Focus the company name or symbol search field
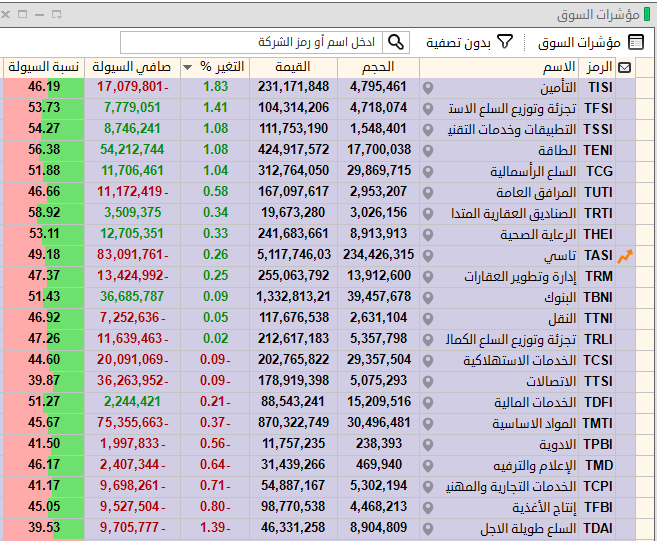Viewport: 657px width, 541px height. coord(251,42)
